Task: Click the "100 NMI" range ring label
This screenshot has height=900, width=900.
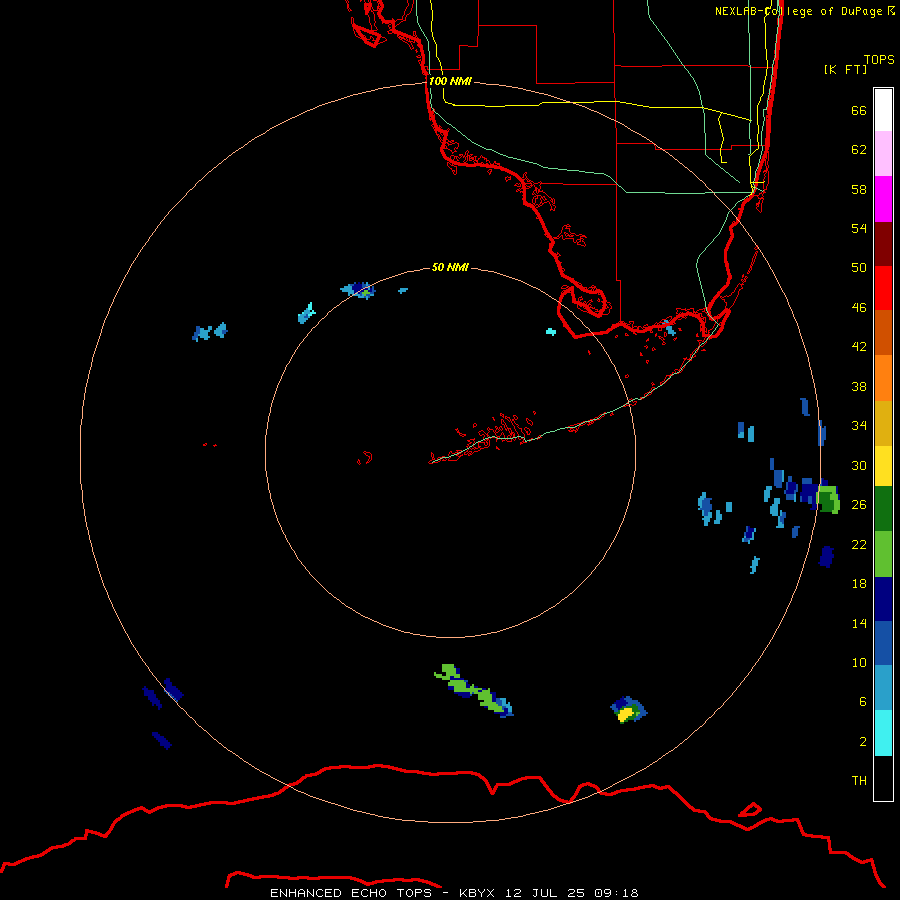Action: (x=450, y=81)
